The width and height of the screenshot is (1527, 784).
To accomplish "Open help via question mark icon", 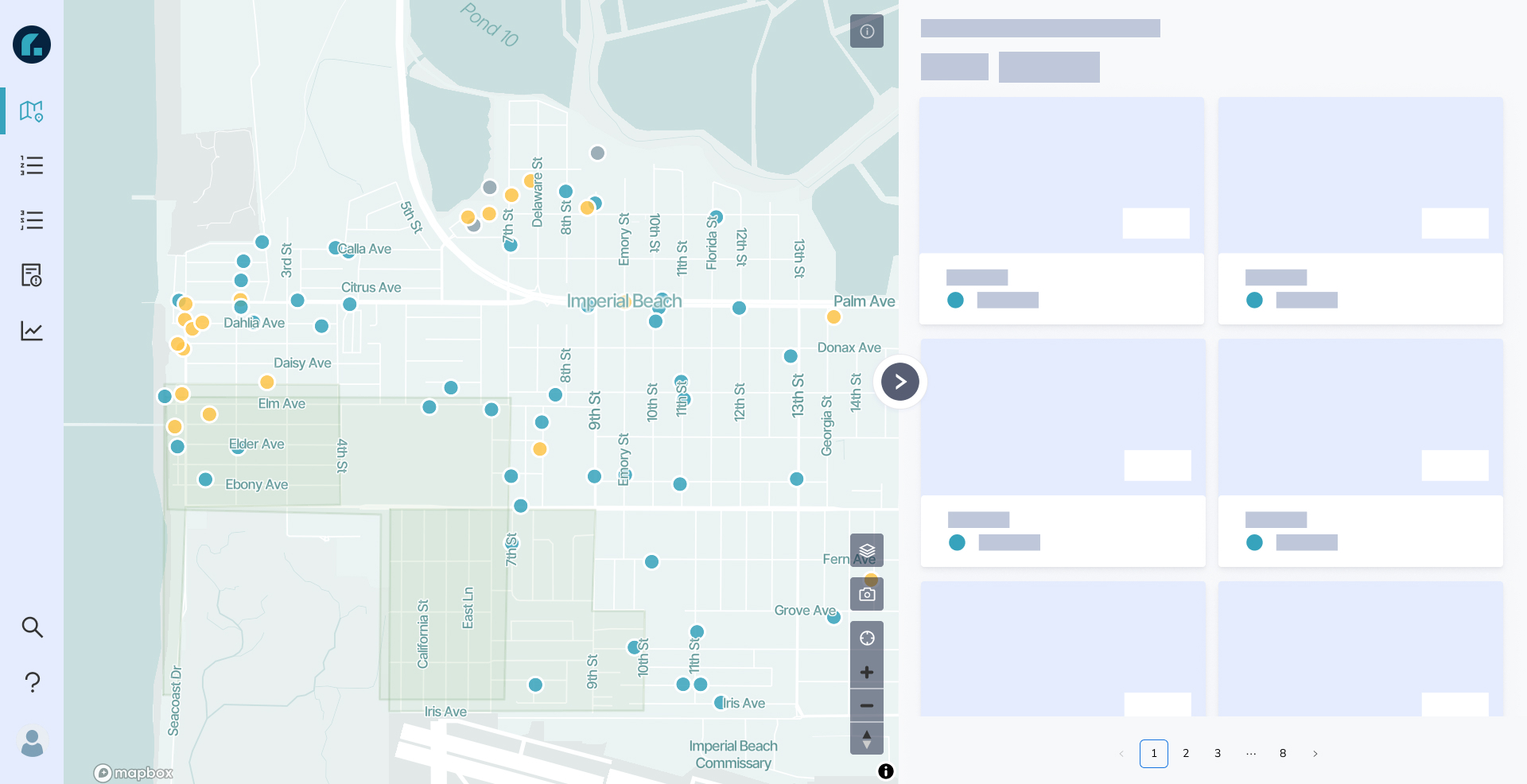I will click(x=32, y=682).
